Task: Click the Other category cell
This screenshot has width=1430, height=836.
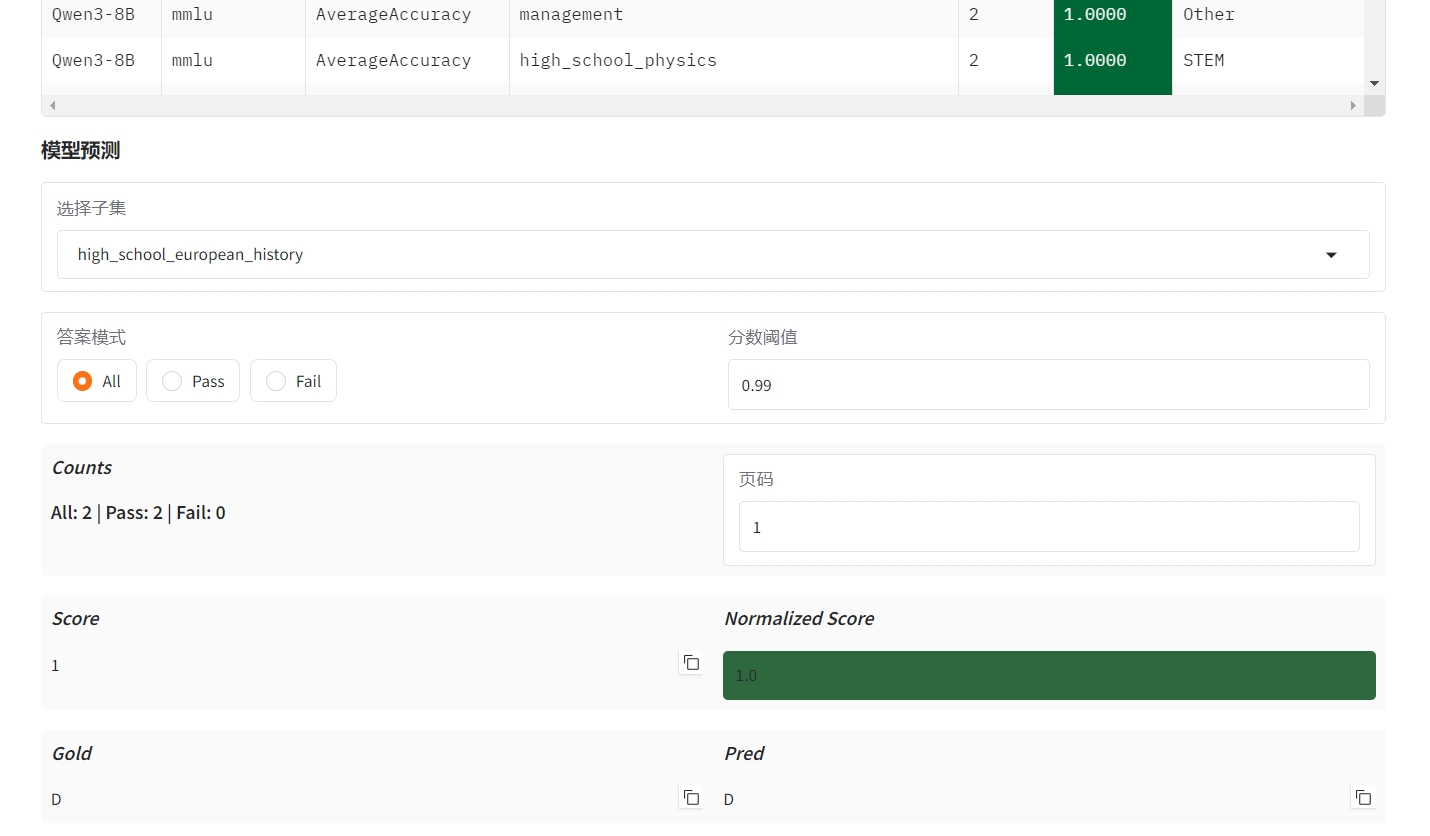Action: tap(1208, 15)
